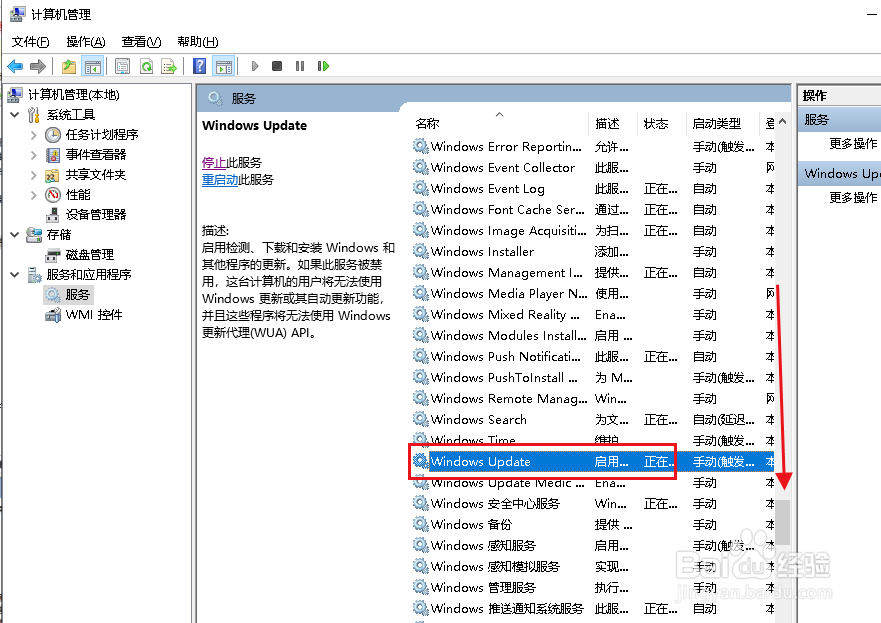Sort by the 启动类型 column header
The height and width of the screenshot is (623, 881).
pyautogui.click(x=716, y=124)
